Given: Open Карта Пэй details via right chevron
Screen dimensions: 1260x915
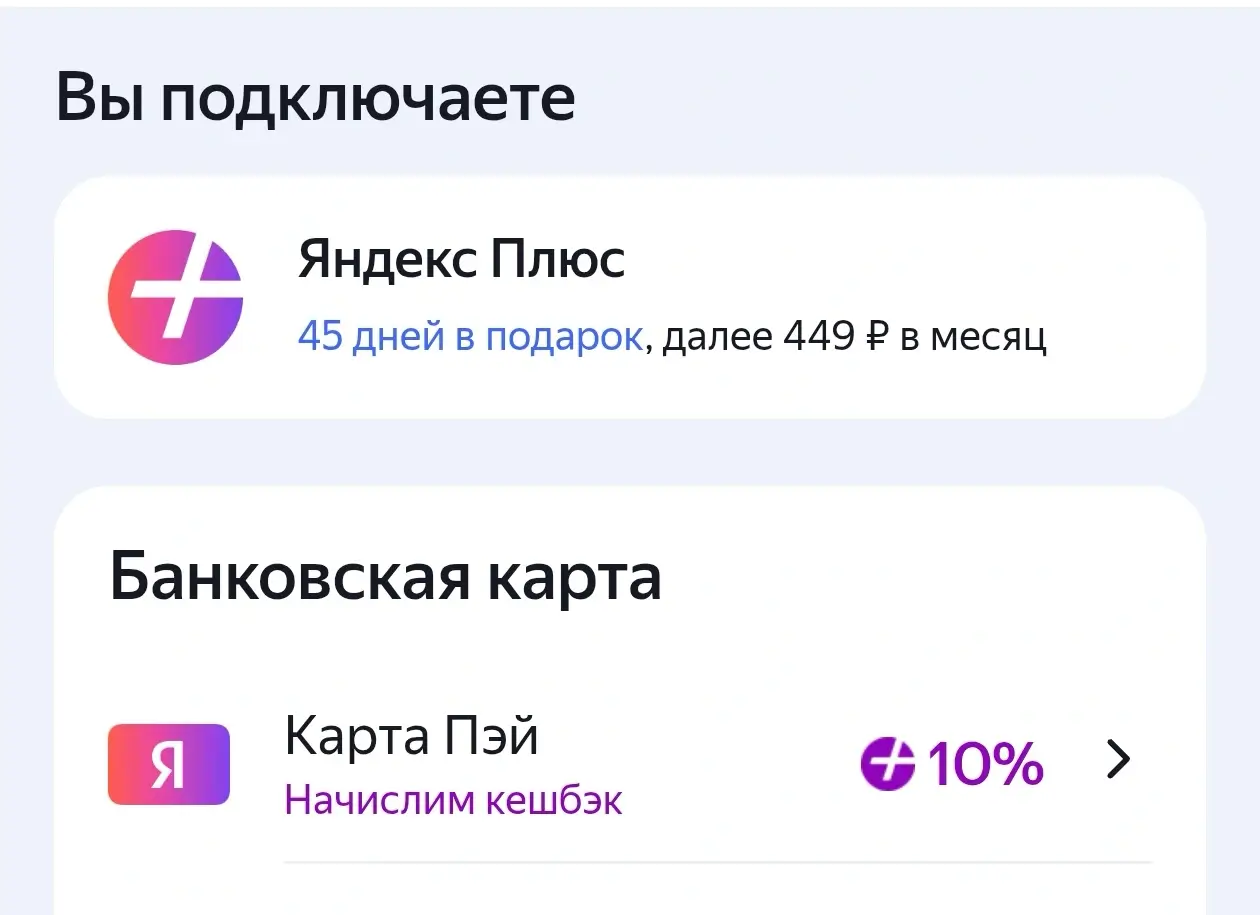Looking at the screenshot, I should (1119, 761).
